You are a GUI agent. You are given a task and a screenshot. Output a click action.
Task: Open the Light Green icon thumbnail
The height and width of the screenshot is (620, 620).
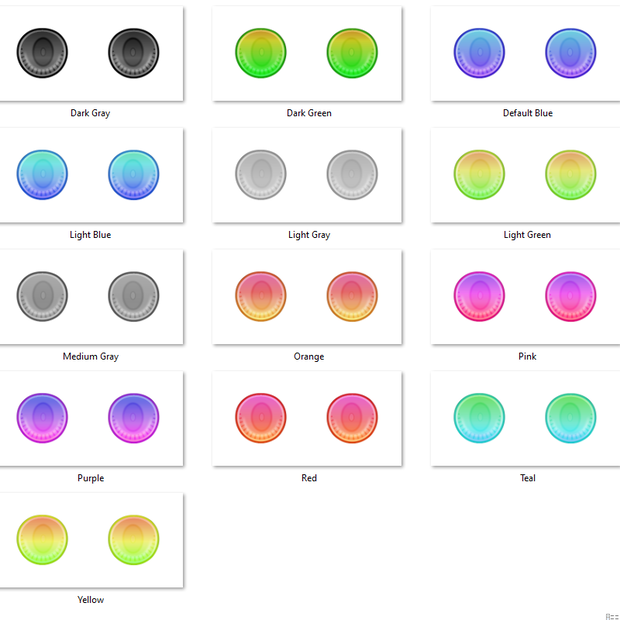click(x=525, y=175)
